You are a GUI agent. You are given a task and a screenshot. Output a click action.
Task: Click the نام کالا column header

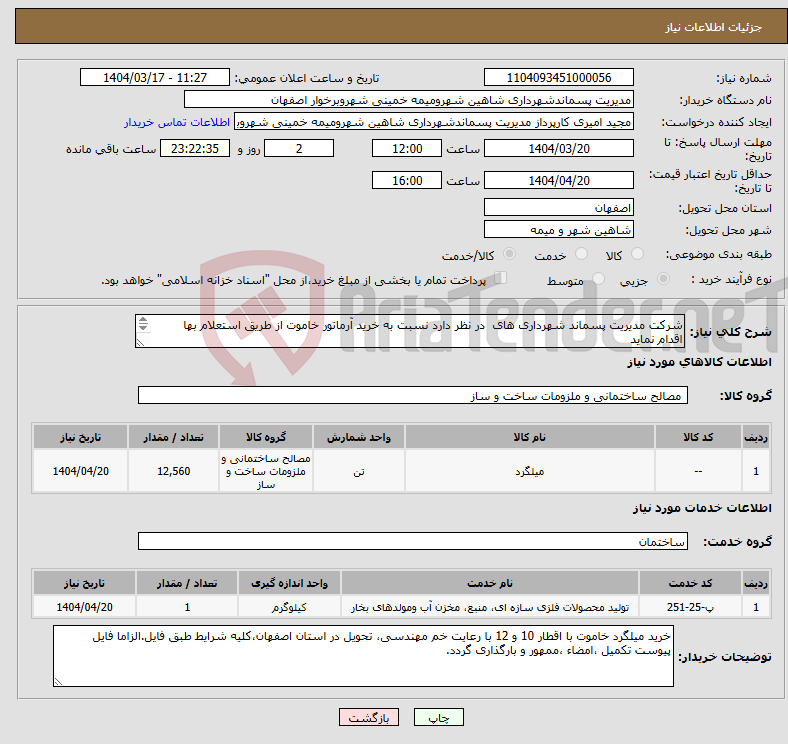tap(530, 437)
